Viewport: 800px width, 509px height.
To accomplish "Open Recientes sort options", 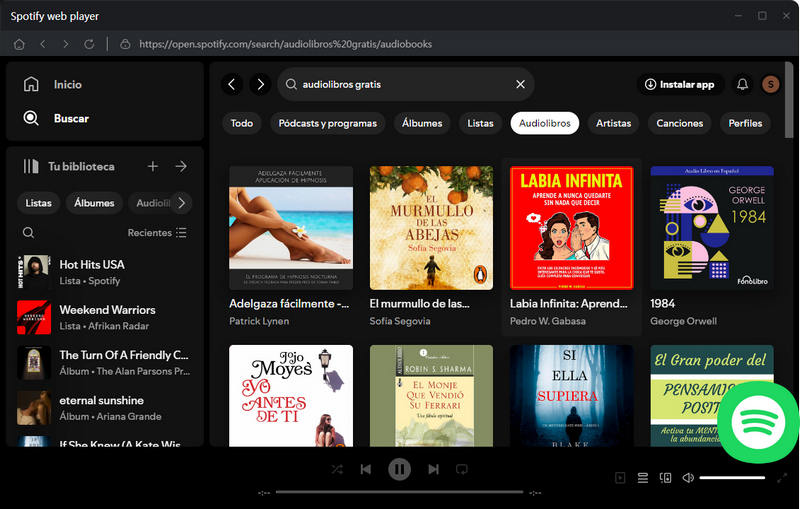I will point(157,233).
